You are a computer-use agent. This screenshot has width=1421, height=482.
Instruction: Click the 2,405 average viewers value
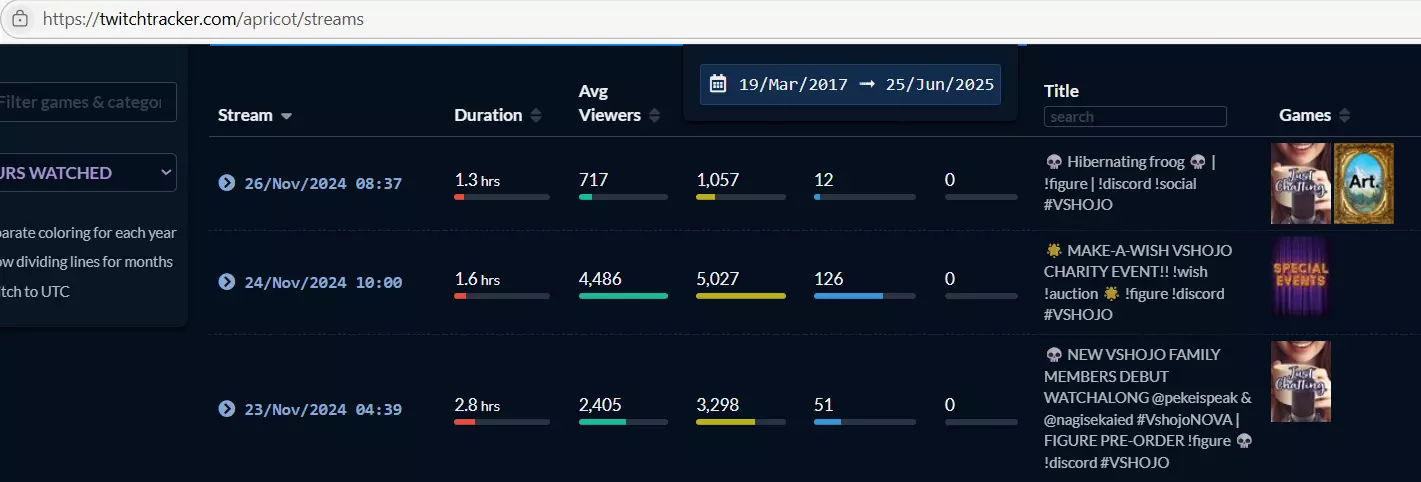[600, 405]
